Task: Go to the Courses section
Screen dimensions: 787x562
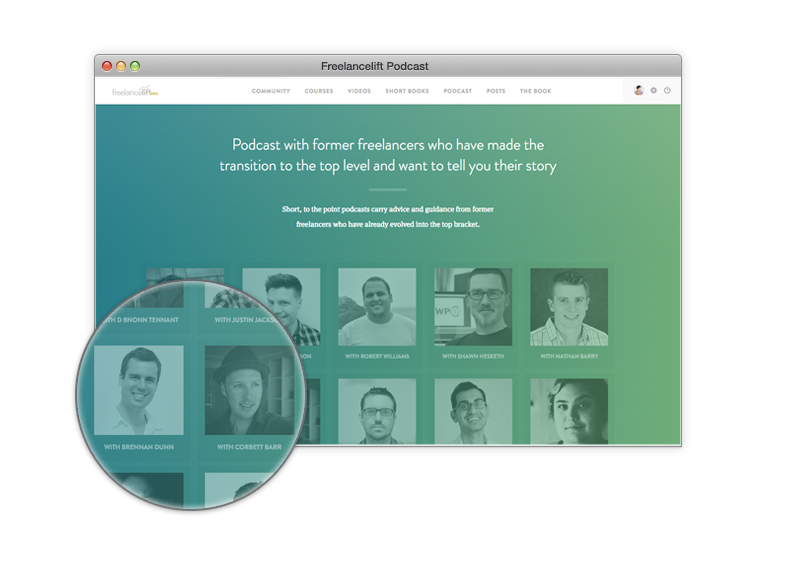Action: click(x=319, y=91)
